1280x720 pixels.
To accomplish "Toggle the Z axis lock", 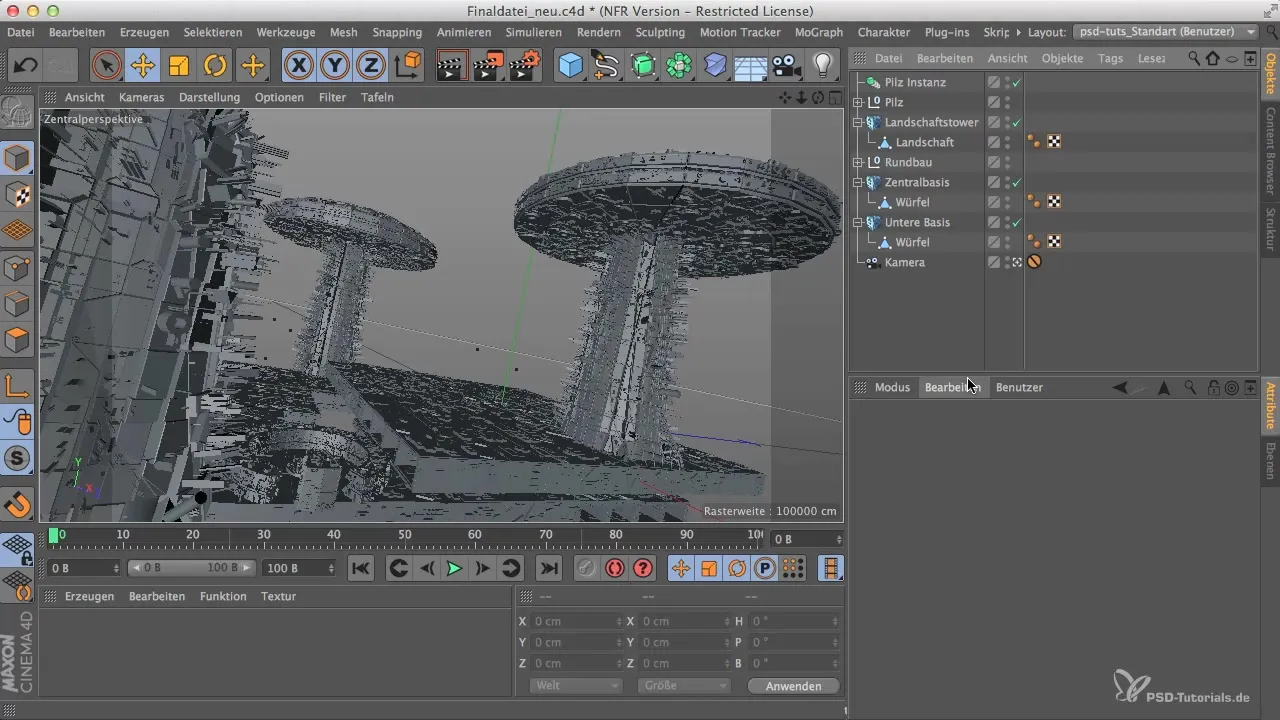I will coord(371,66).
